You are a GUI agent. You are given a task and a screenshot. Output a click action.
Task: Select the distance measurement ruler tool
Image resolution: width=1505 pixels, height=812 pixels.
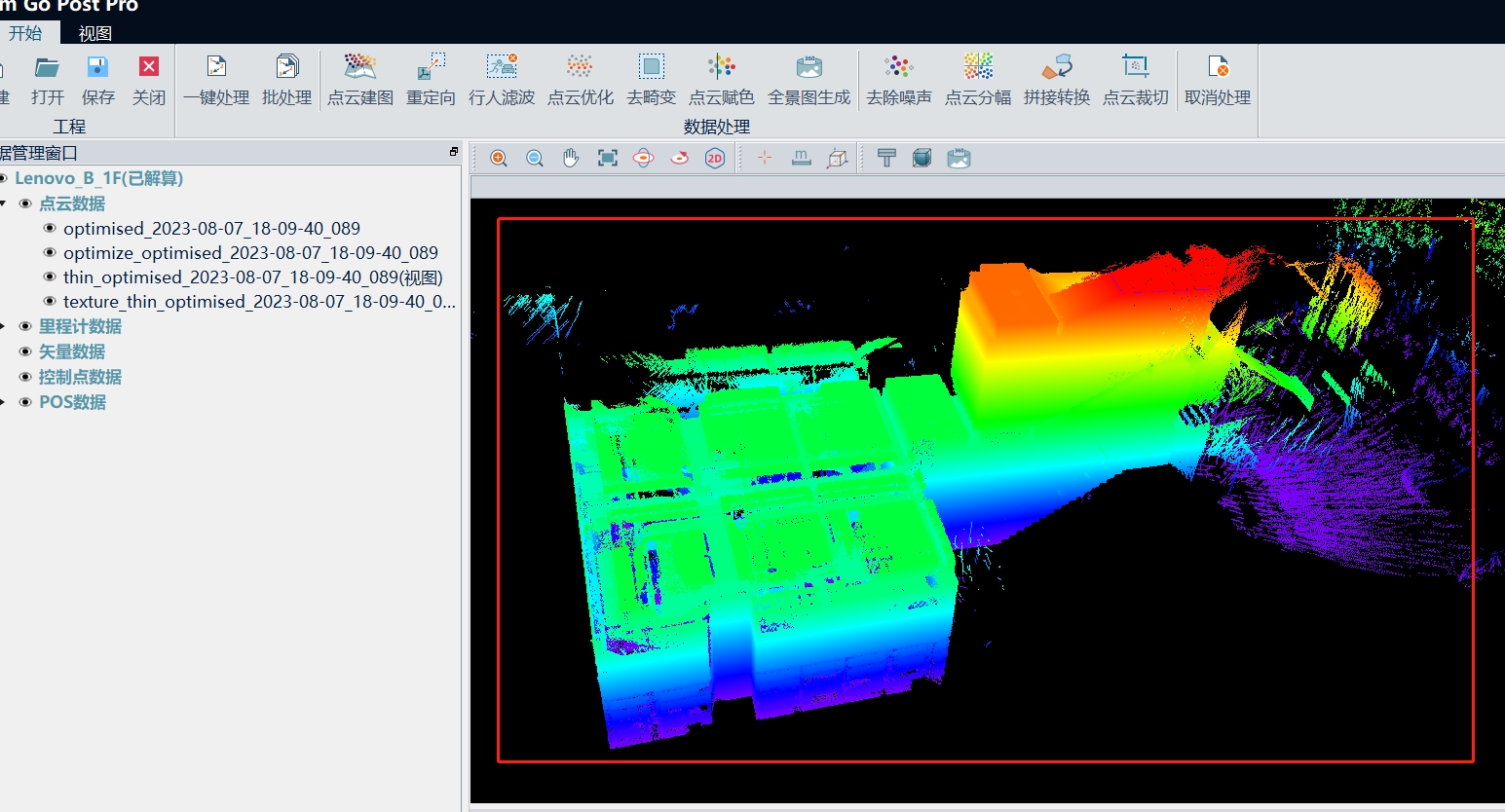click(x=801, y=159)
